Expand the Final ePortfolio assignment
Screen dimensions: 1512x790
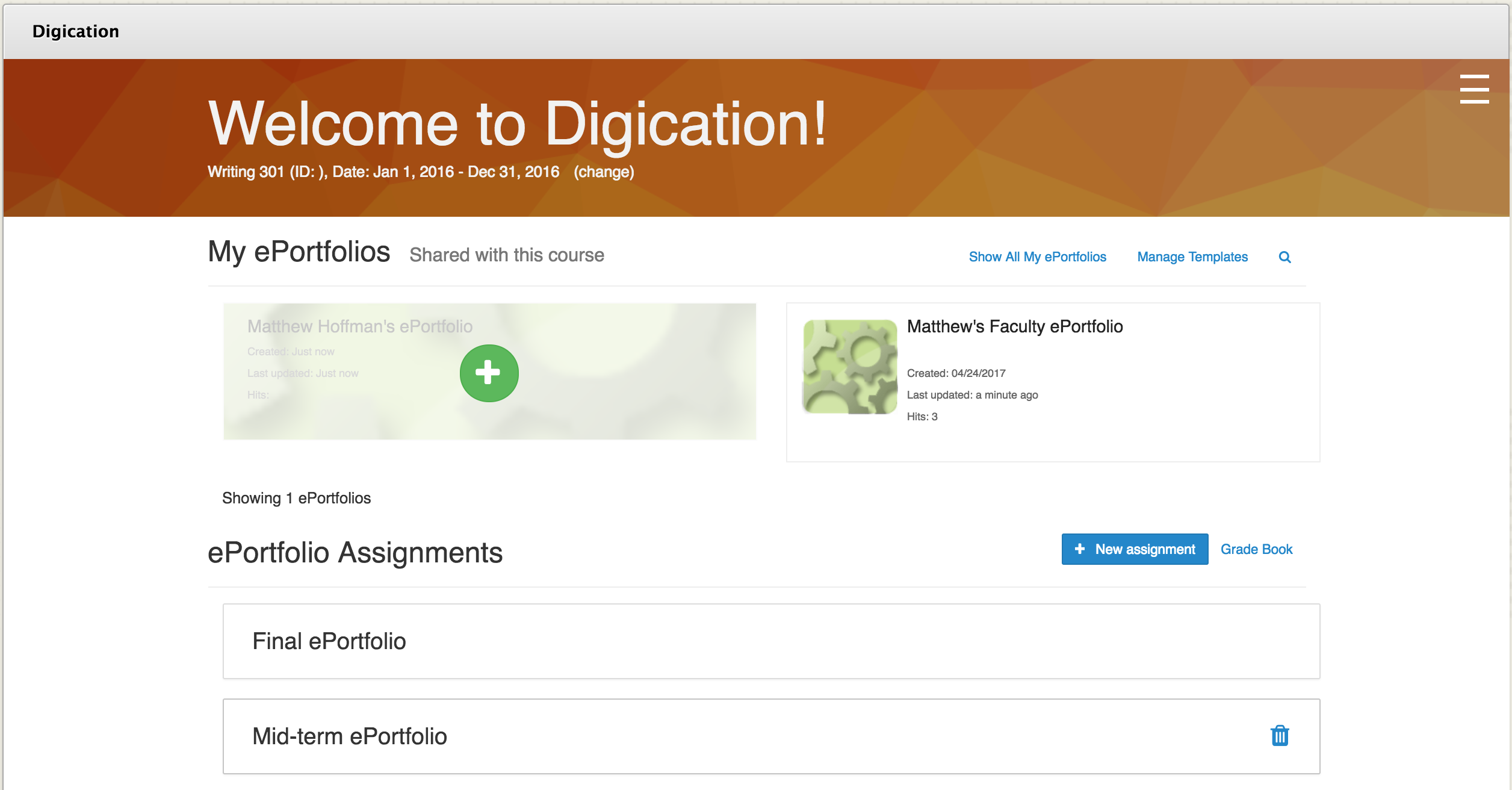[x=329, y=641]
